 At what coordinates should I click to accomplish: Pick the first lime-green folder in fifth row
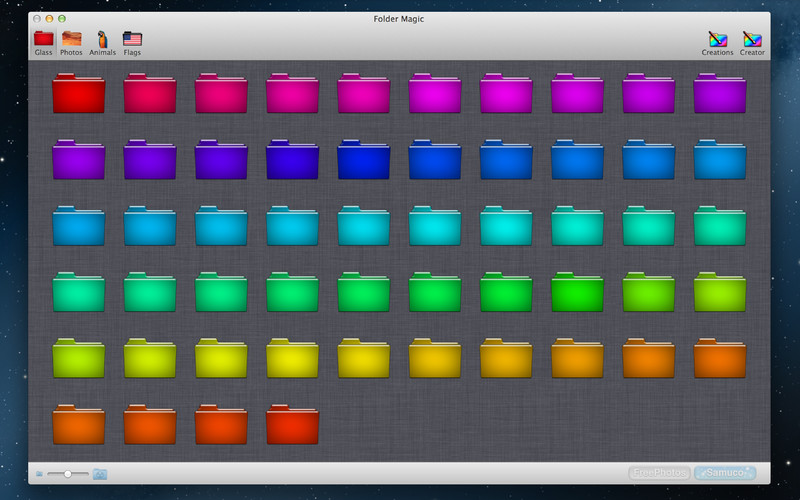tap(79, 358)
